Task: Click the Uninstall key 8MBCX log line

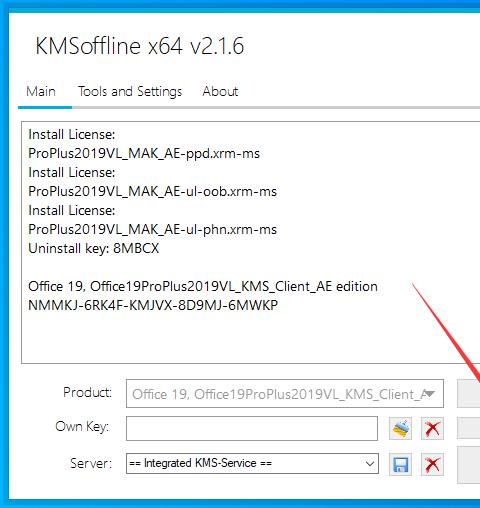Action: [94, 248]
